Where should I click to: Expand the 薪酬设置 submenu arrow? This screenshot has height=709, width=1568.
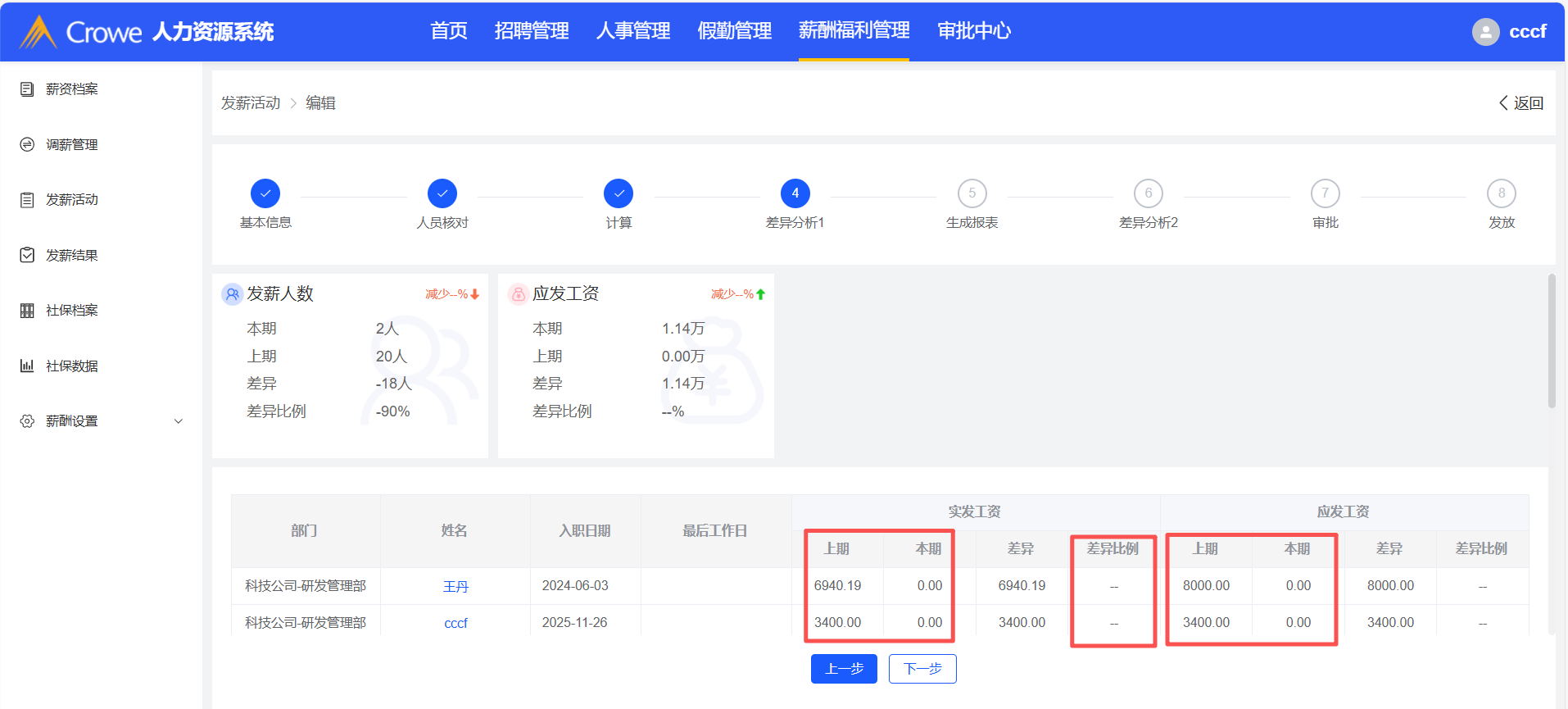[x=179, y=421]
